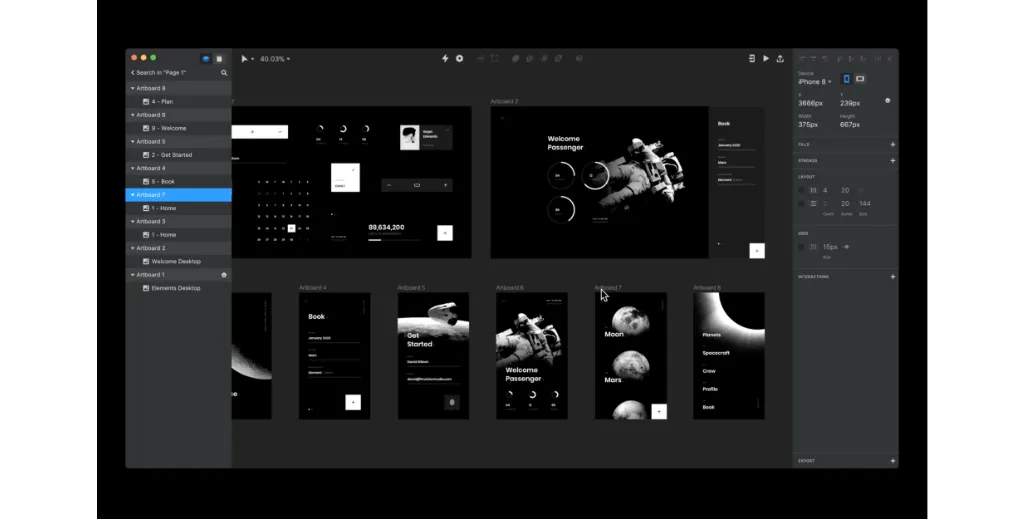Select the Artboard 5 label on canvas
This screenshot has height=519, width=1024.
coord(411,288)
